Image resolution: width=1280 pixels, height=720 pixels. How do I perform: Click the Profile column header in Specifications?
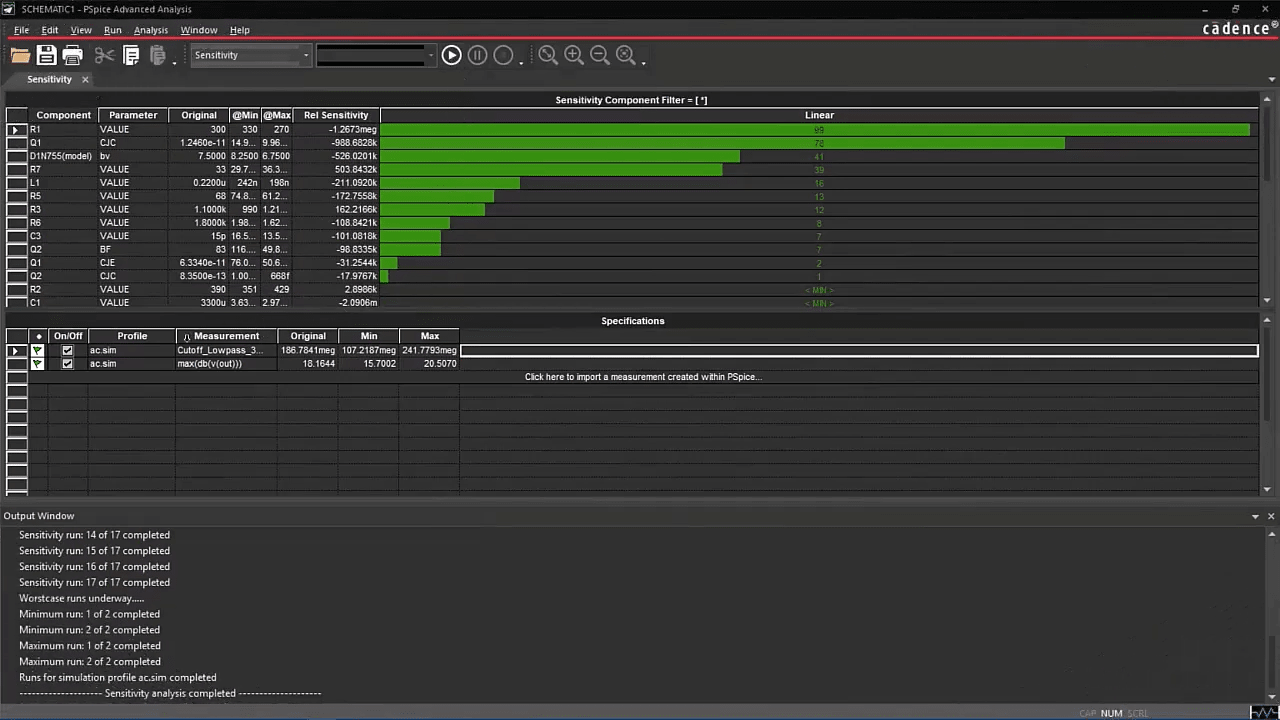point(132,336)
